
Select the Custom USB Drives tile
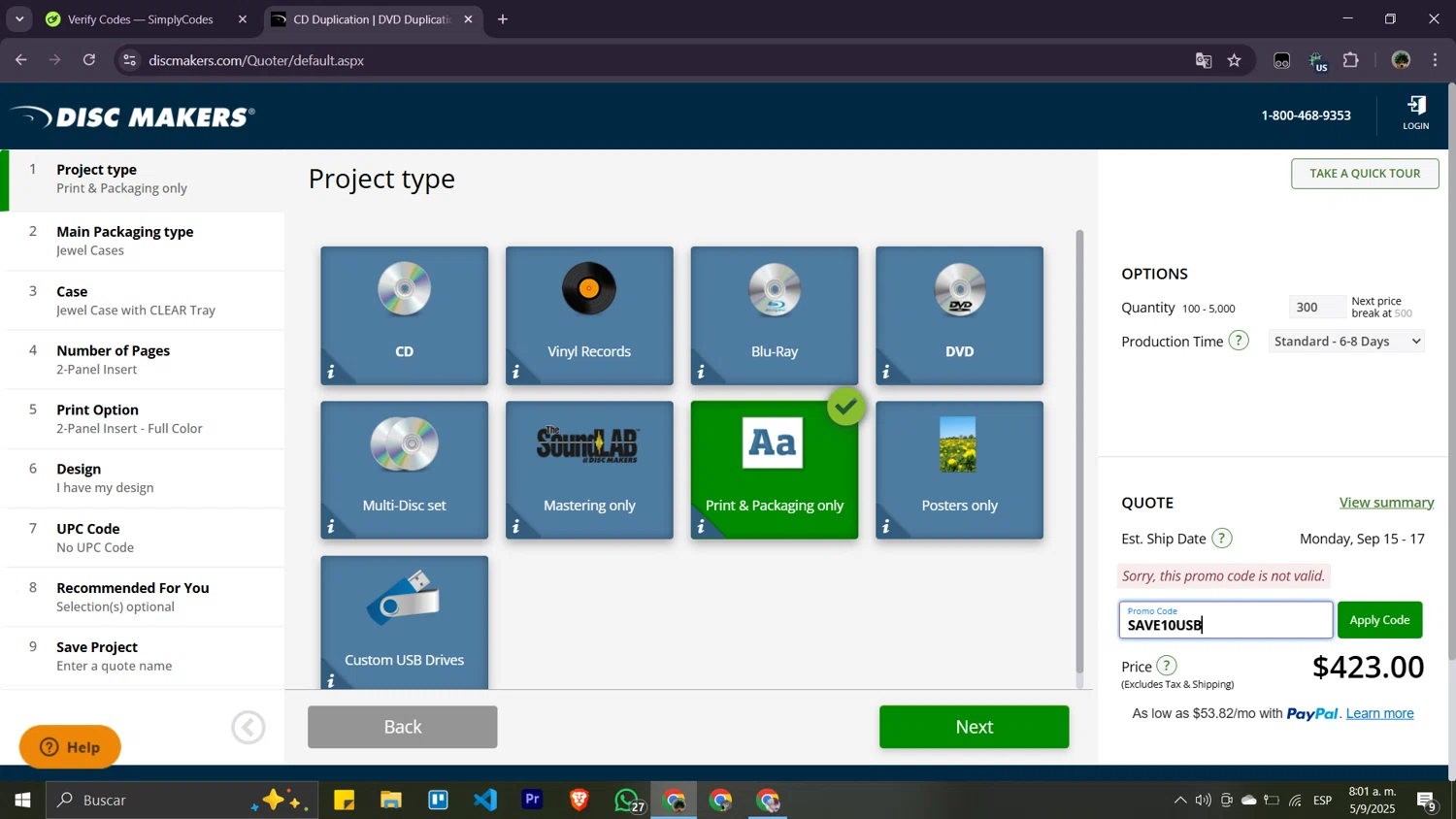(404, 622)
